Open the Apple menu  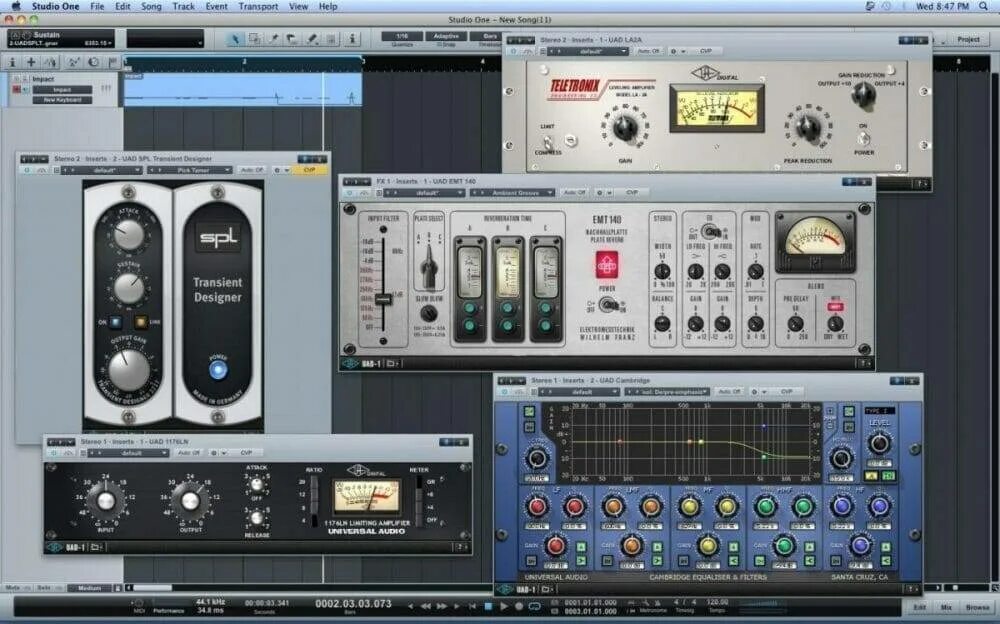(15, 6)
